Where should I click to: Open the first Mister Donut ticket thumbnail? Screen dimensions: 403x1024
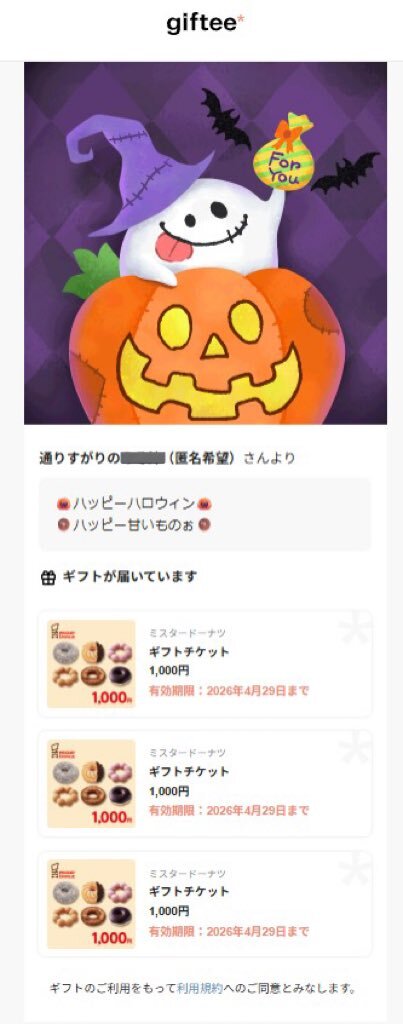pos(91,664)
